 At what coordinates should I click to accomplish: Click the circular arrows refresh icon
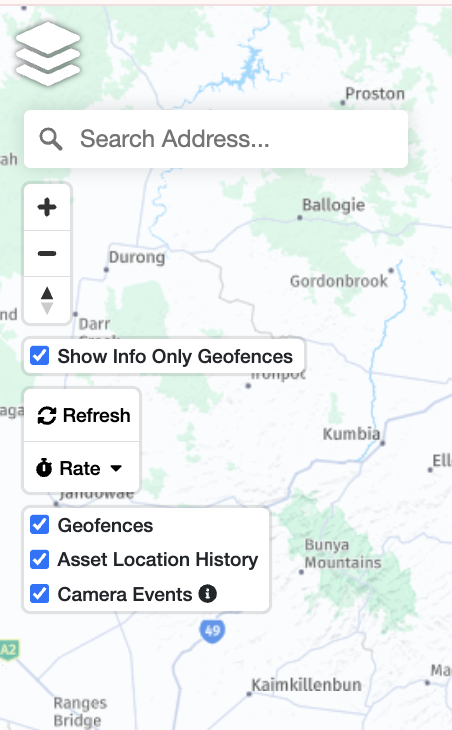(x=47, y=415)
